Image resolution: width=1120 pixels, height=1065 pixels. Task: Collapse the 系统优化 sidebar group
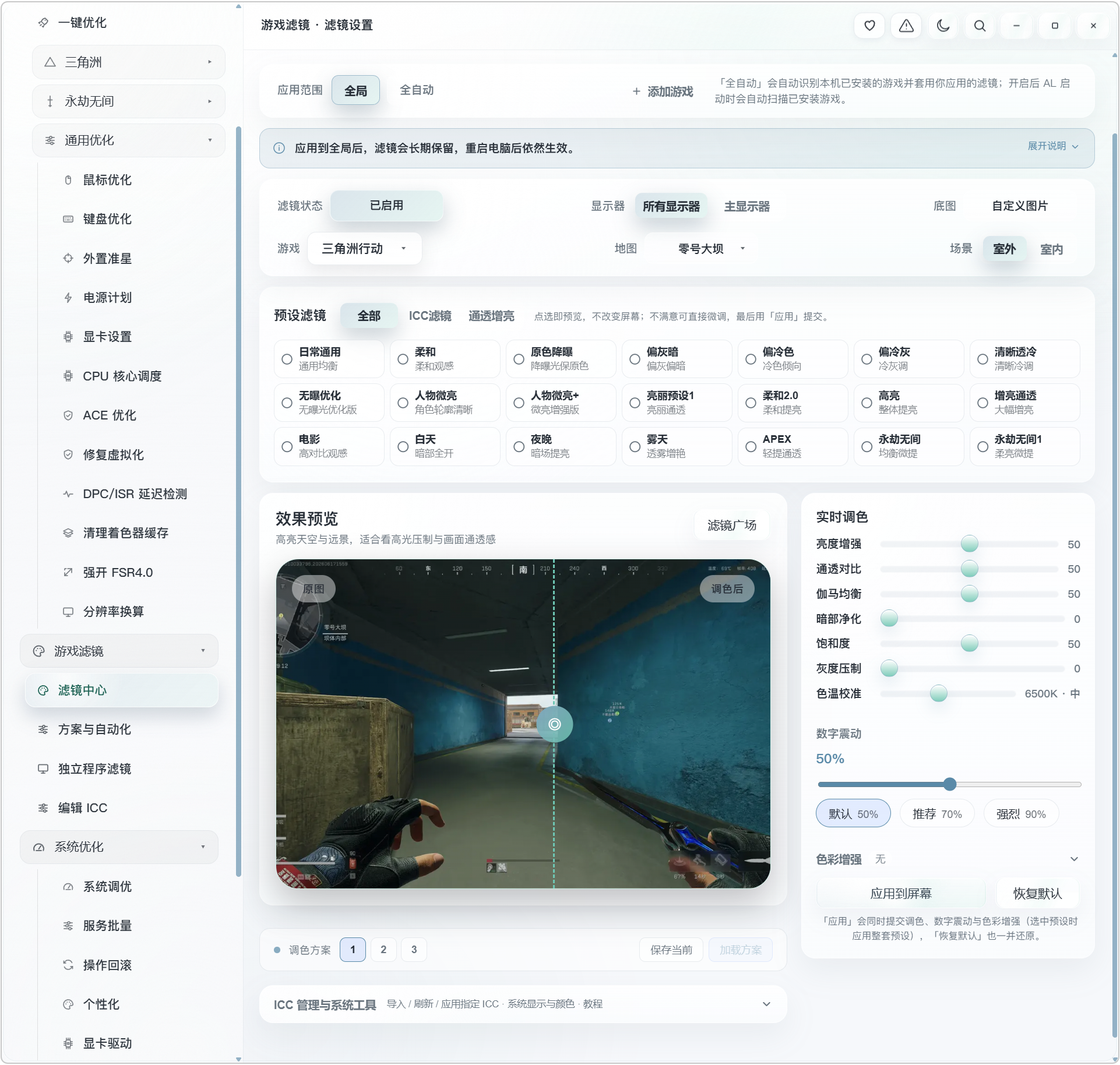pyautogui.click(x=119, y=847)
